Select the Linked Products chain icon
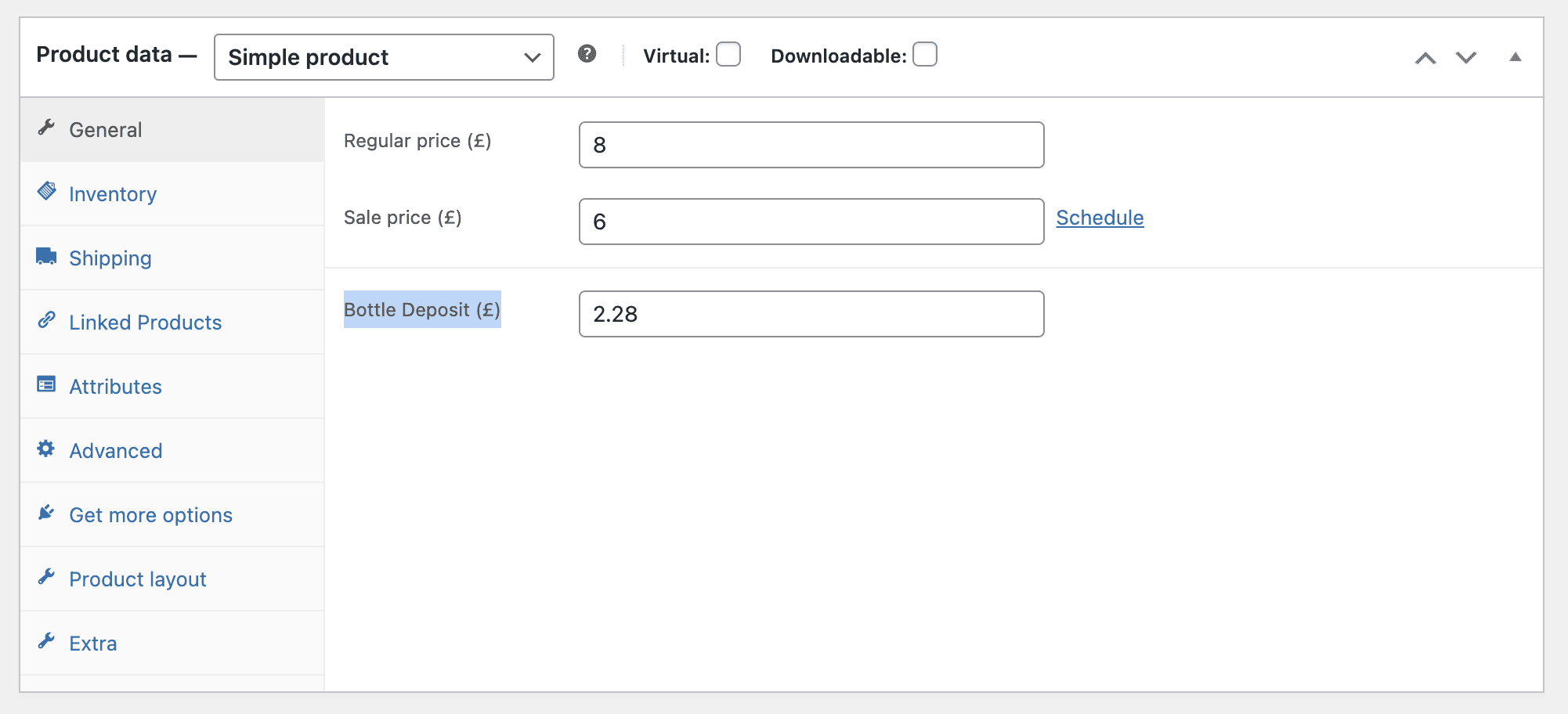 tap(46, 320)
